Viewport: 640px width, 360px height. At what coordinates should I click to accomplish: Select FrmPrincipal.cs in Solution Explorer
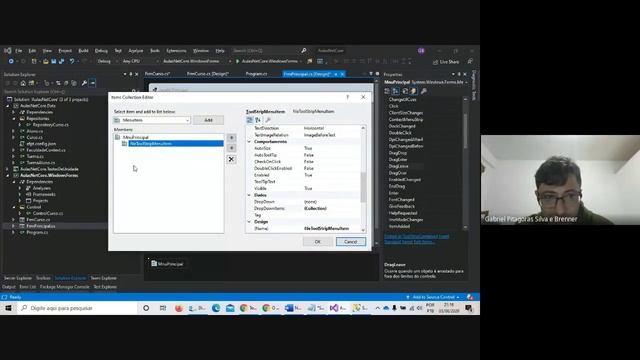[41, 226]
